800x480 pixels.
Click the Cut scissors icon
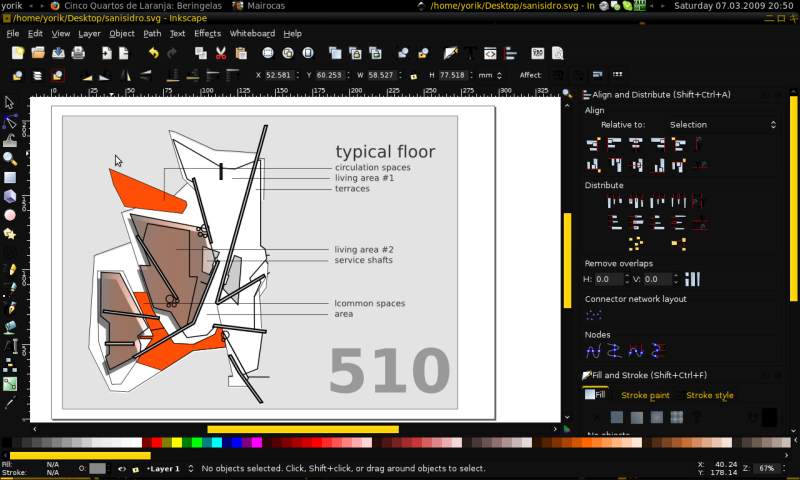[219, 53]
